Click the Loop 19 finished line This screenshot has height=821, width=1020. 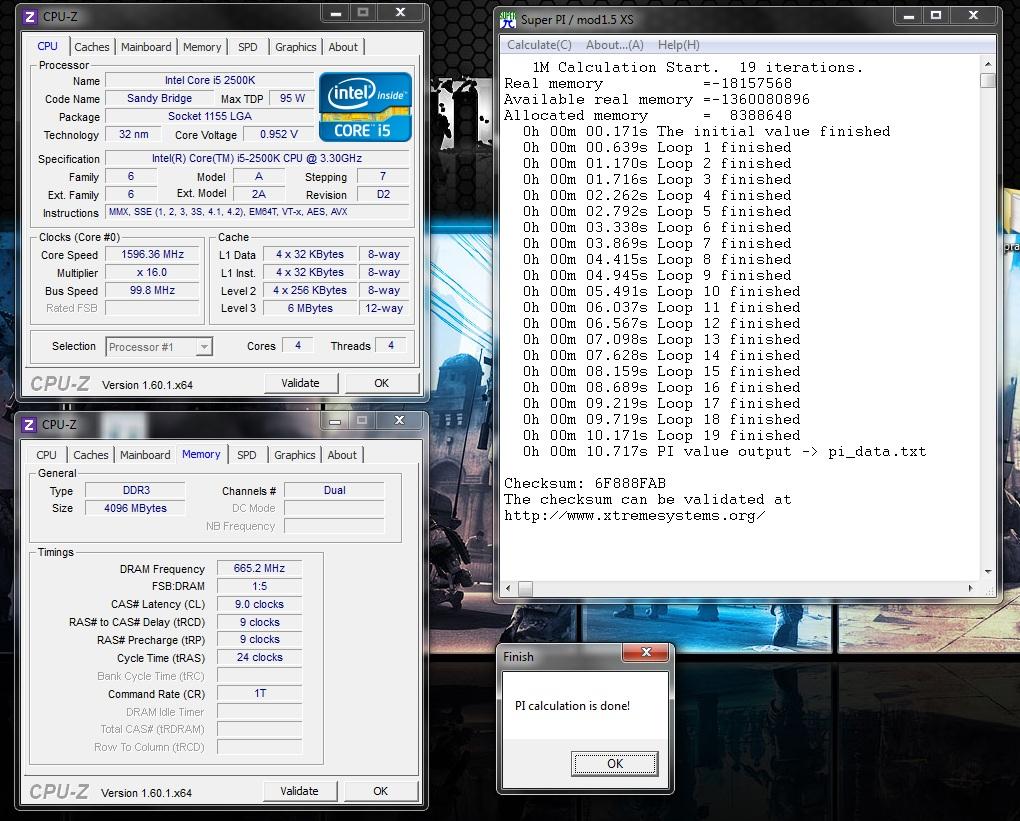(662, 435)
